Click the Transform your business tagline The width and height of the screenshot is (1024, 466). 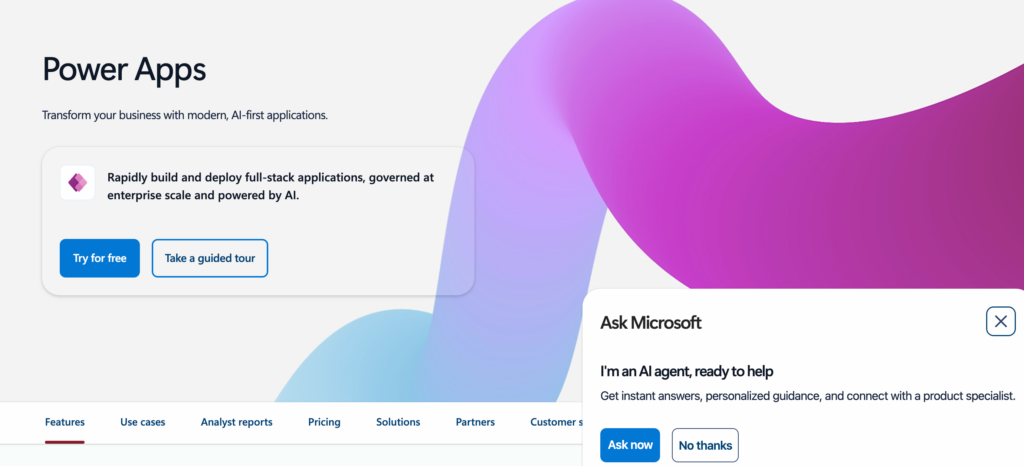tap(185, 115)
